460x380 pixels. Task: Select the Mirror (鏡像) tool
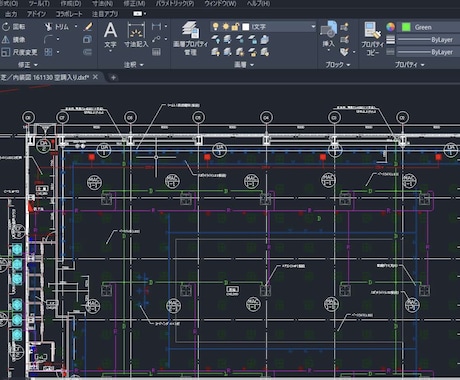coord(13,40)
